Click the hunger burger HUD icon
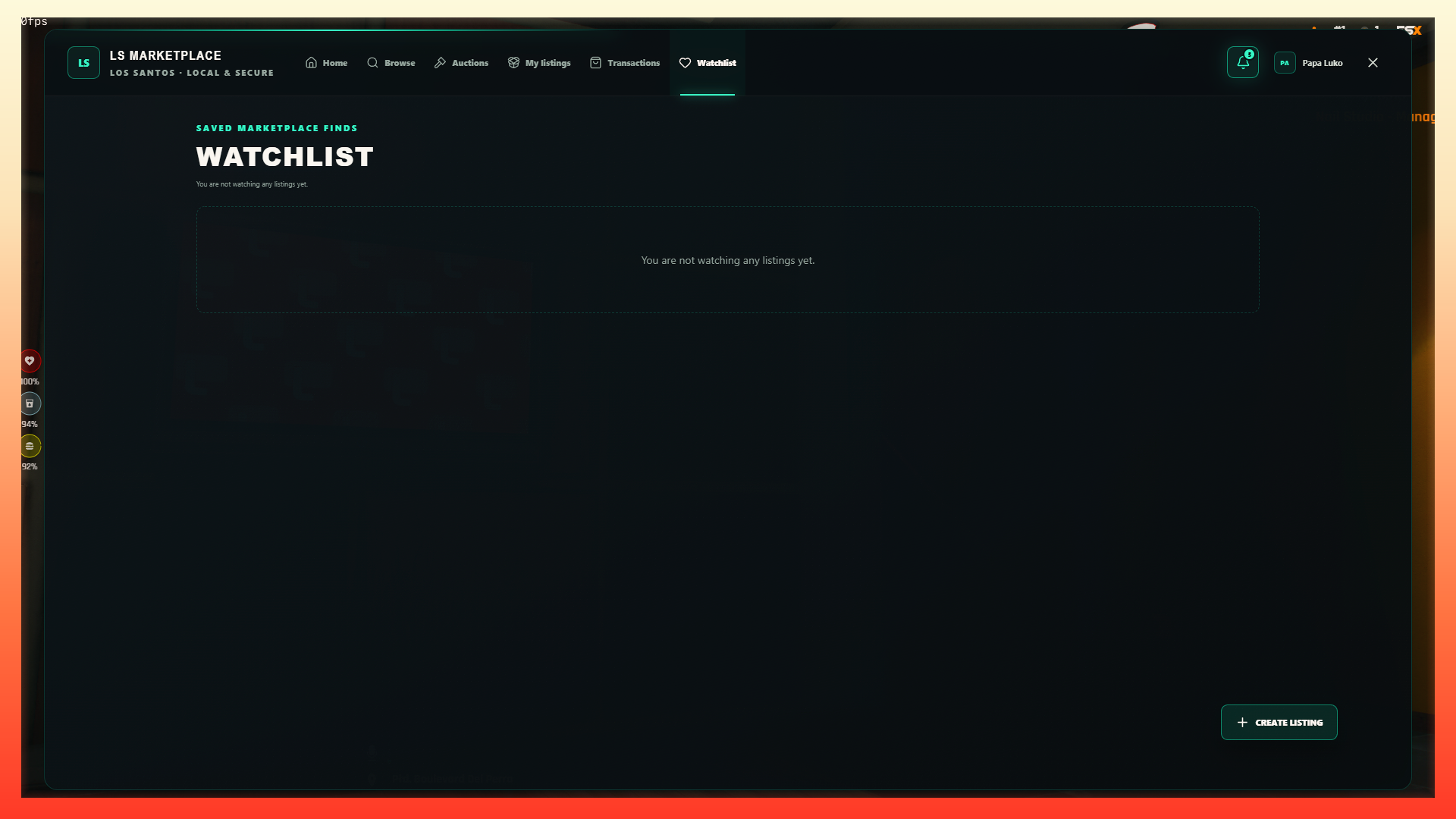 point(30,446)
